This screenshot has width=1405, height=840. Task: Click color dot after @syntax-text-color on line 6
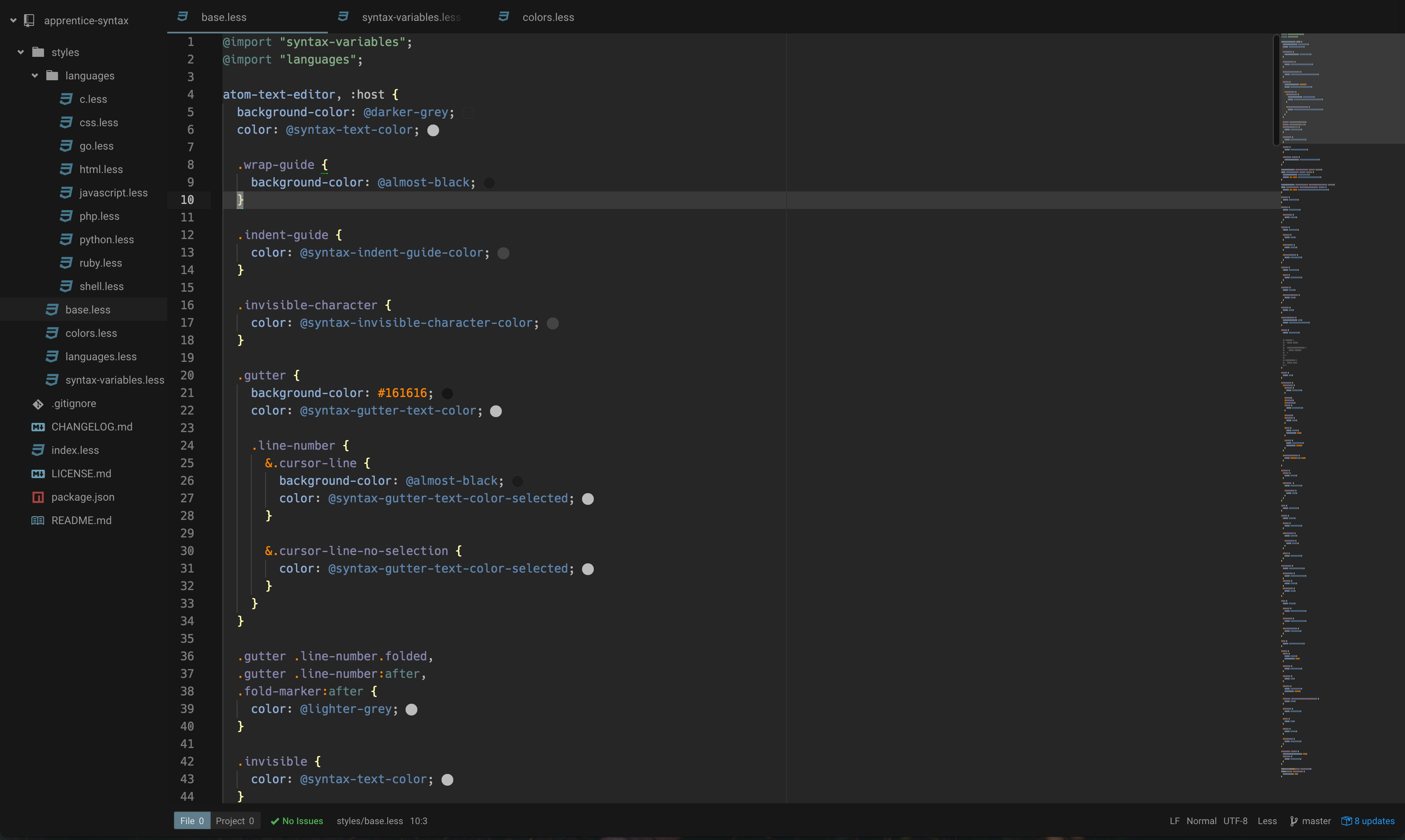[433, 131]
